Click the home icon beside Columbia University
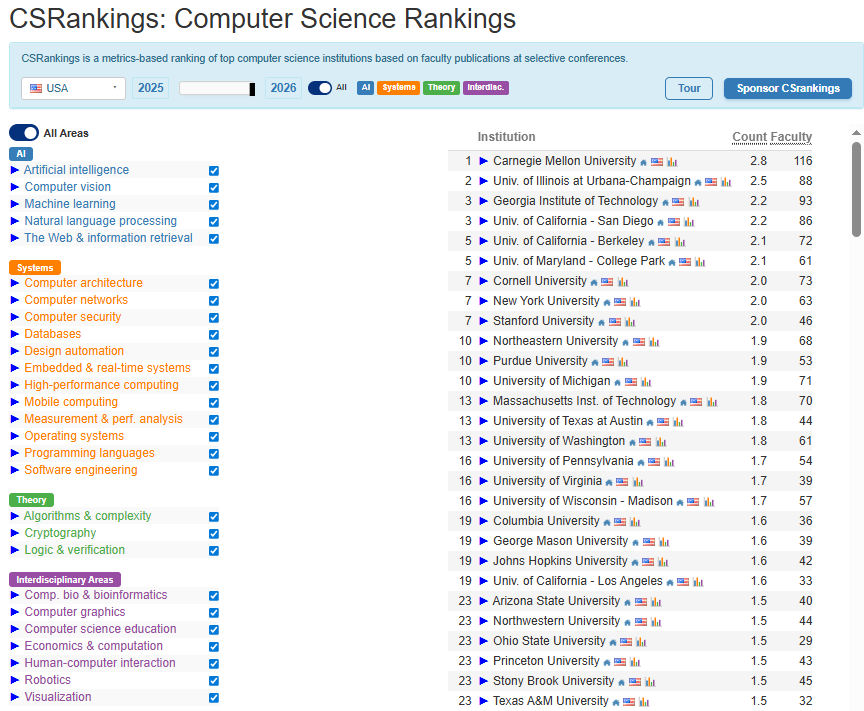The height and width of the screenshot is (711, 864). [x=606, y=522]
